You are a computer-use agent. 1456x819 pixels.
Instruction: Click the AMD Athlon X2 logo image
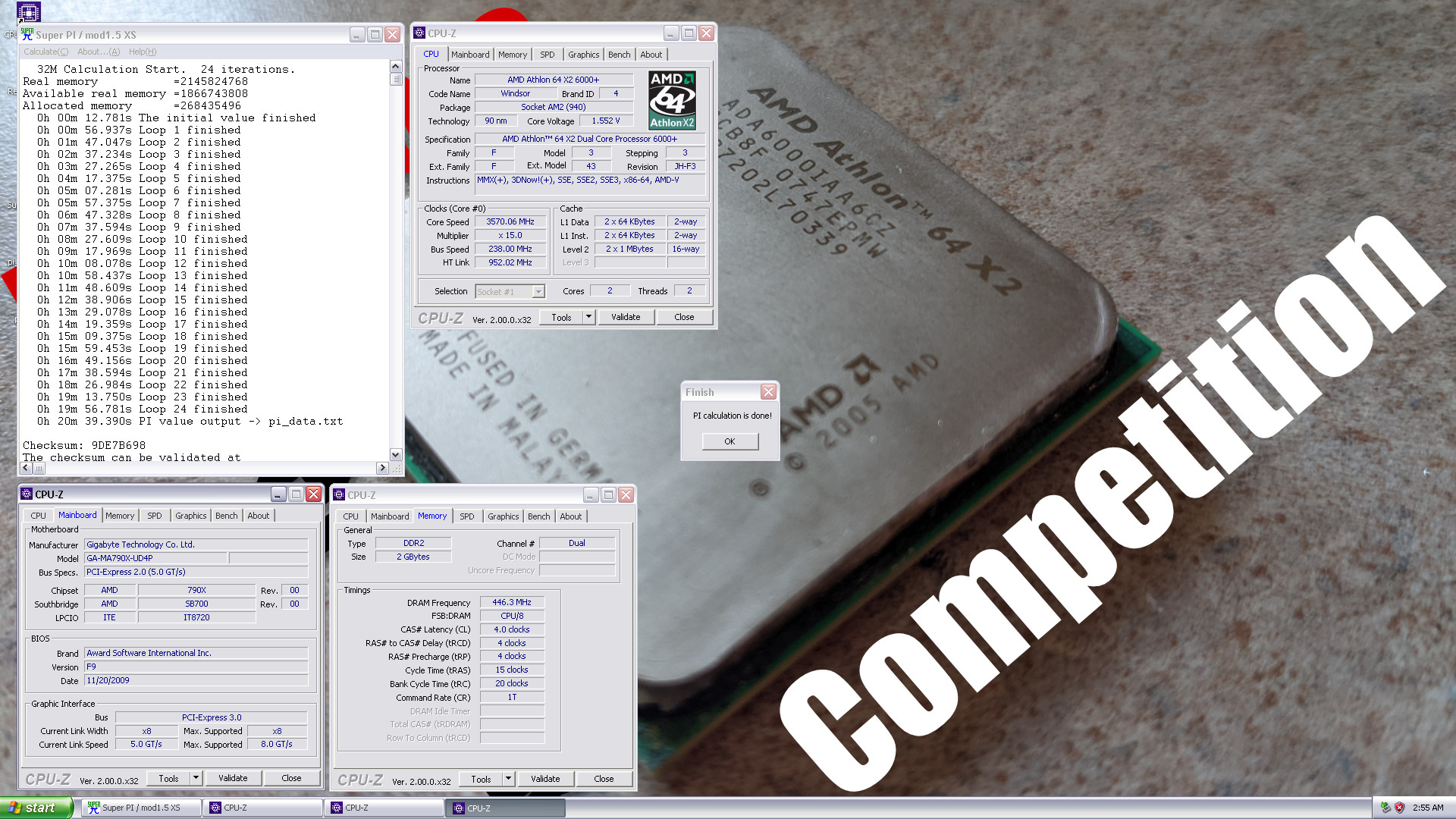click(672, 100)
